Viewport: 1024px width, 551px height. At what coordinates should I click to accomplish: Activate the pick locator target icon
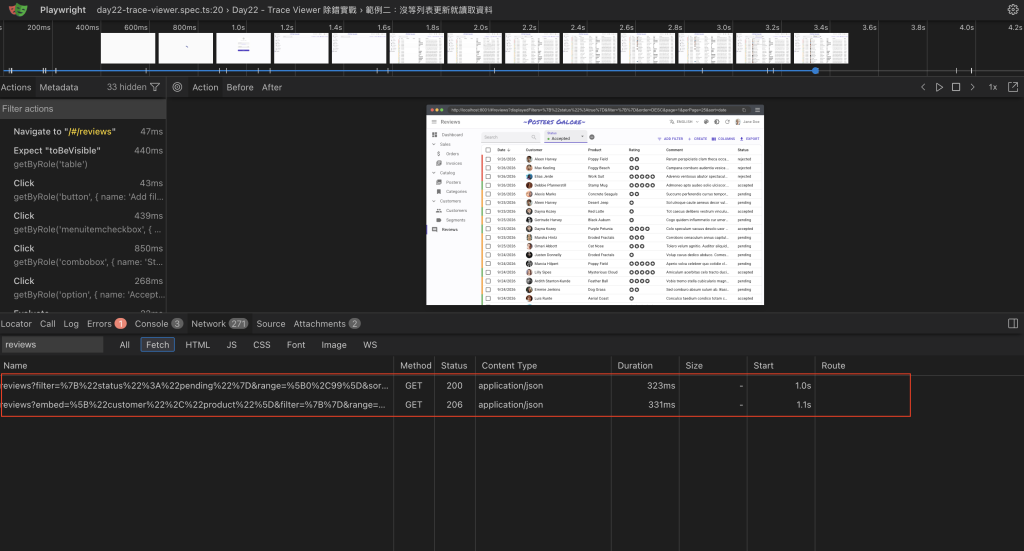tap(177, 87)
